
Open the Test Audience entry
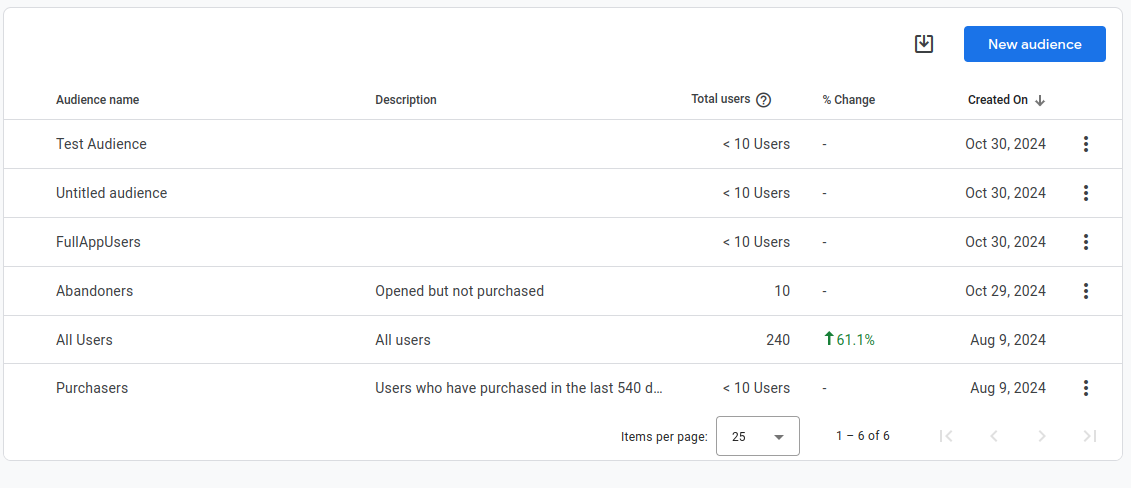coord(101,144)
